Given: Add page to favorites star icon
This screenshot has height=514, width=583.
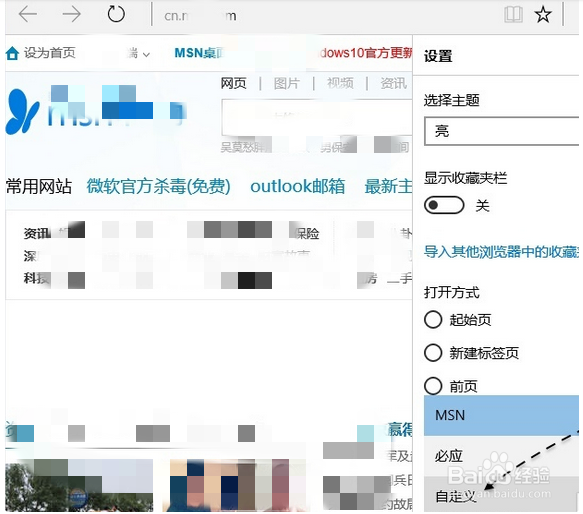Looking at the screenshot, I should (x=543, y=15).
